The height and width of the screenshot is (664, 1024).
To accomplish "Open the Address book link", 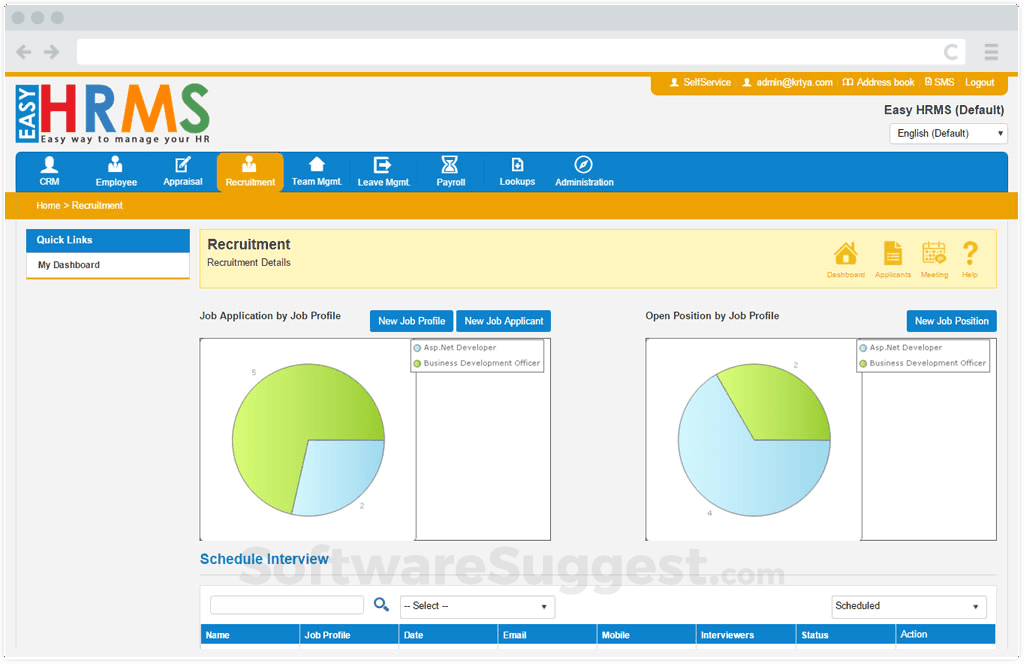I will (x=878, y=82).
